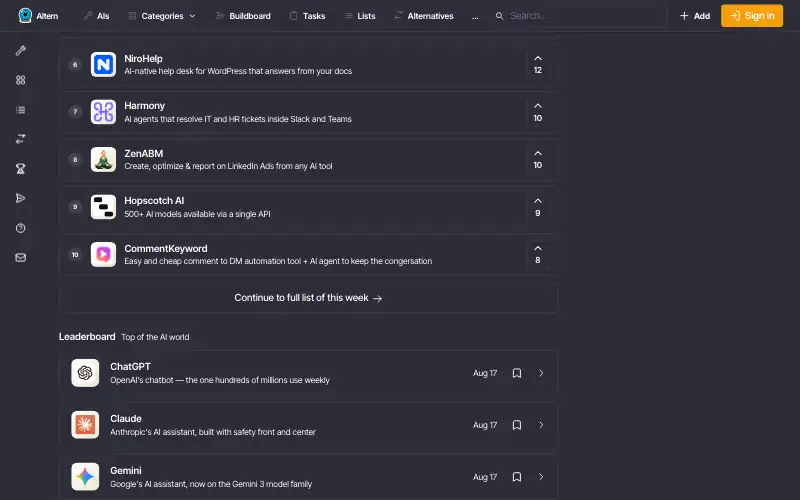Open the Tasks page
This screenshot has width=800, height=500.
(307, 16)
